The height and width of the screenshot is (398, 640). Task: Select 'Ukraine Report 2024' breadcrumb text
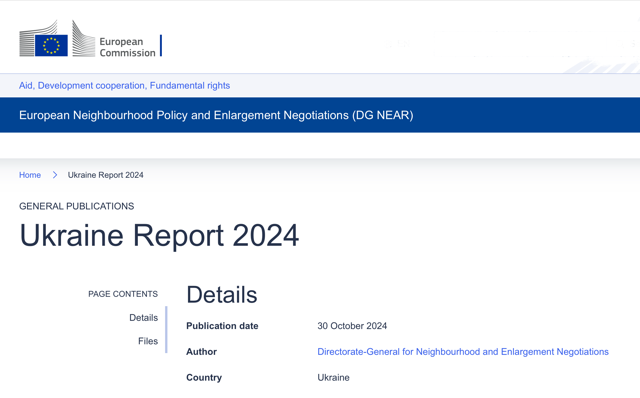105,175
